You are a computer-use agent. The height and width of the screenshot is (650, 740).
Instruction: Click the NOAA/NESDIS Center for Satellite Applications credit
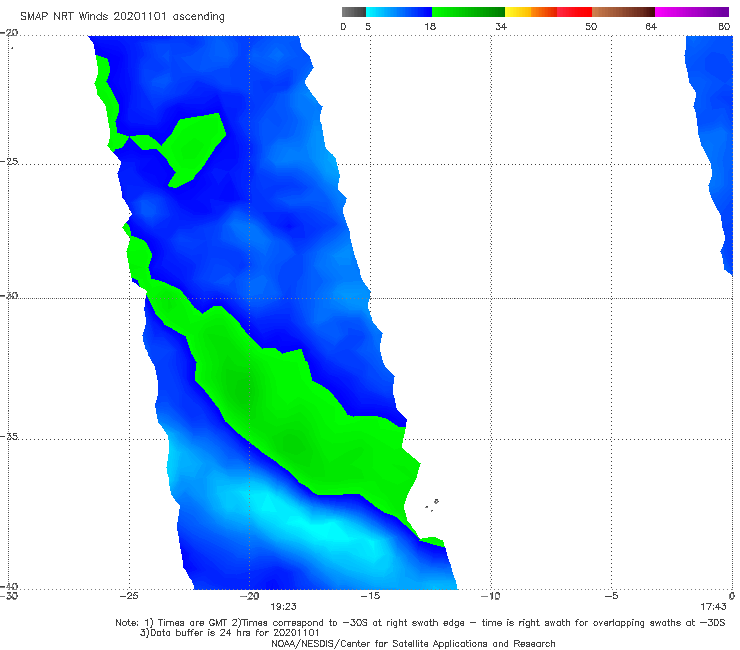click(x=413, y=643)
